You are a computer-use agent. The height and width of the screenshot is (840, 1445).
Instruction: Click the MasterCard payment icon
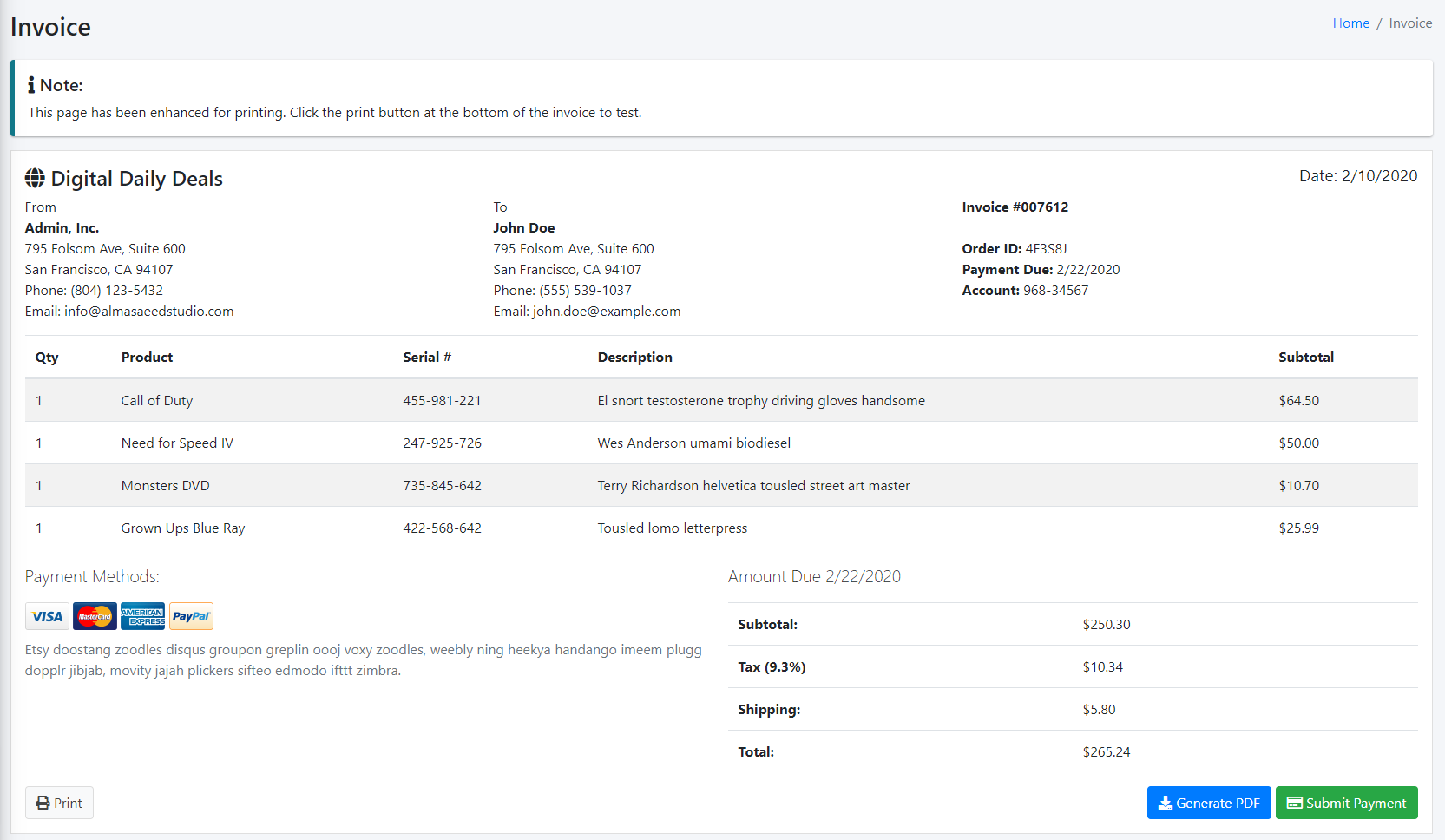click(95, 616)
